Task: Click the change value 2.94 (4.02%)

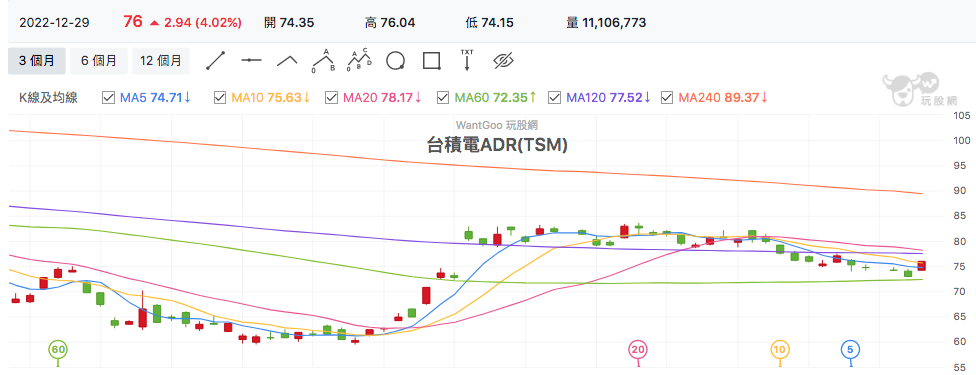Action: coord(202,23)
